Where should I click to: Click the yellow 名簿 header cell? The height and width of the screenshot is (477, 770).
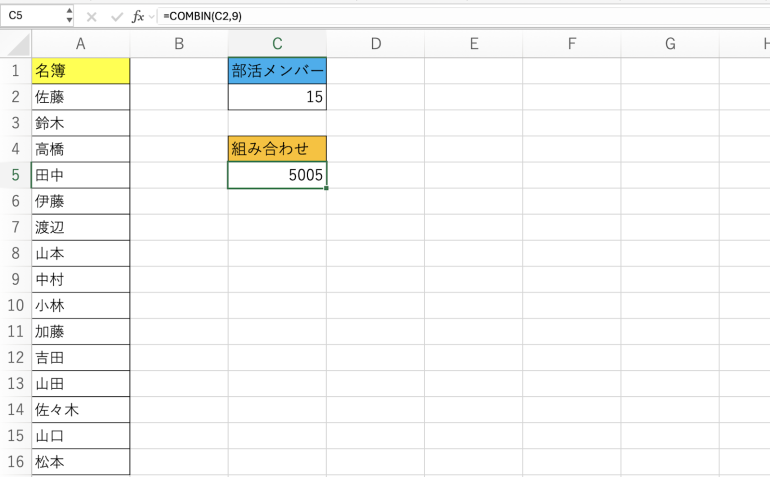coord(80,71)
